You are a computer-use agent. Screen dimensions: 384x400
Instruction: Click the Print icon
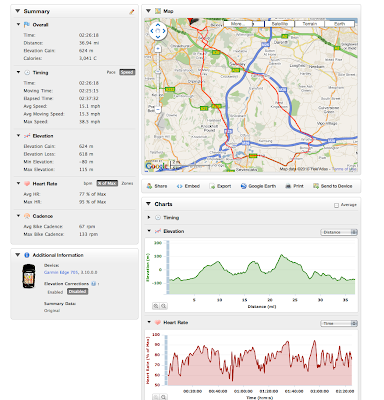pyautogui.click(x=288, y=186)
